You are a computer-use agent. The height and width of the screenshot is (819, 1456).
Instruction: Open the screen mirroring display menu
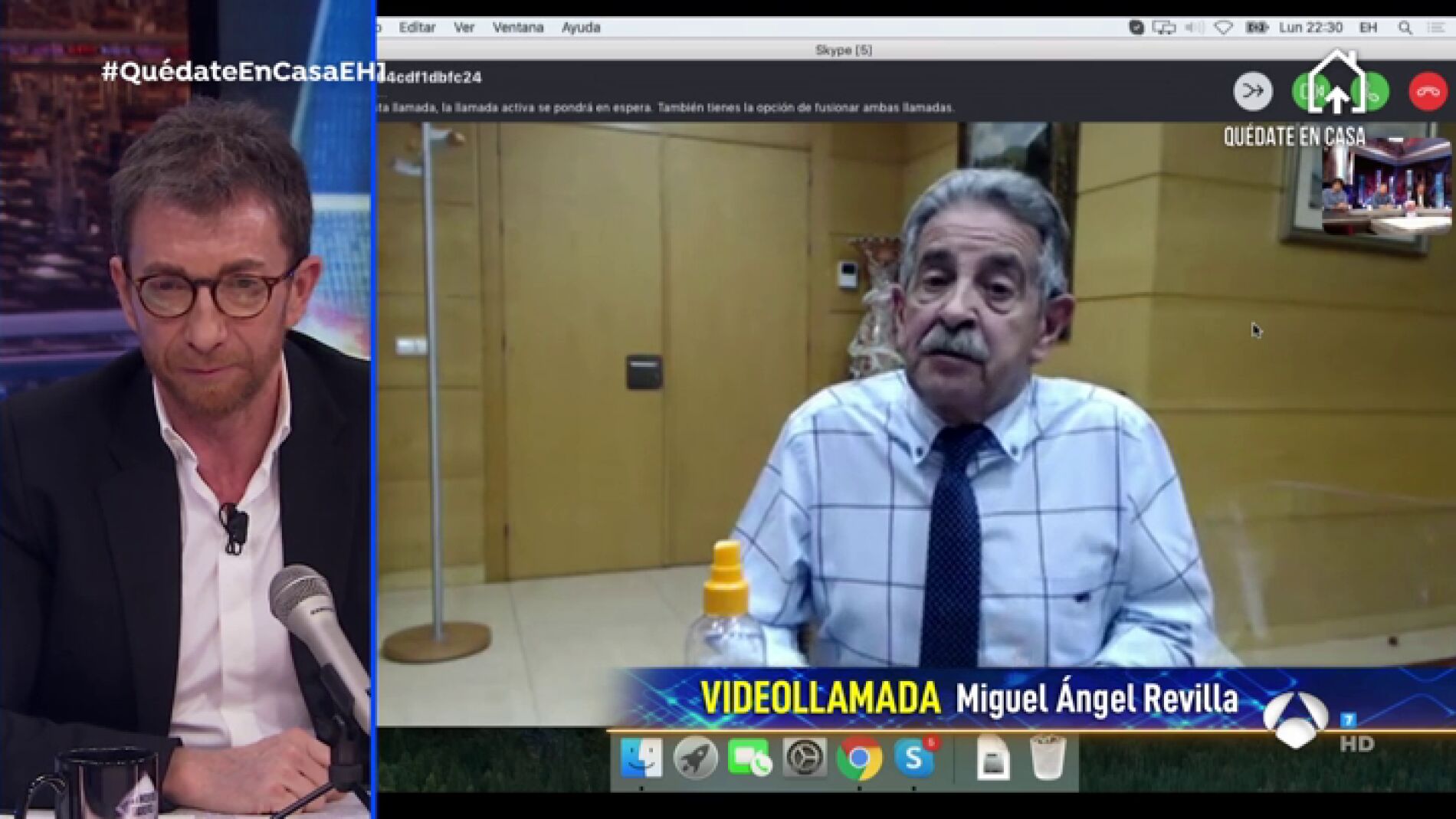(1164, 28)
